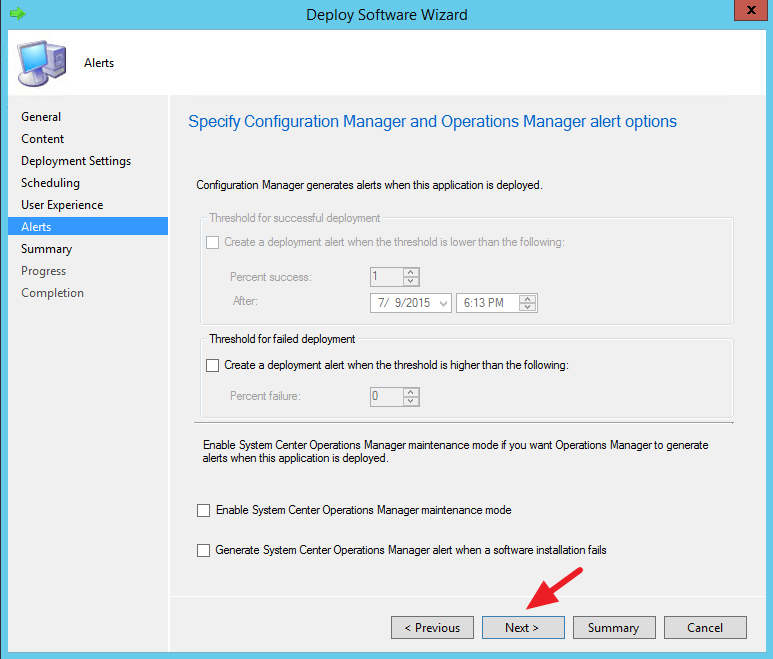The image size is (773, 659).
Task: Jump to the Summary page in sidebar
Action: click(46, 249)
